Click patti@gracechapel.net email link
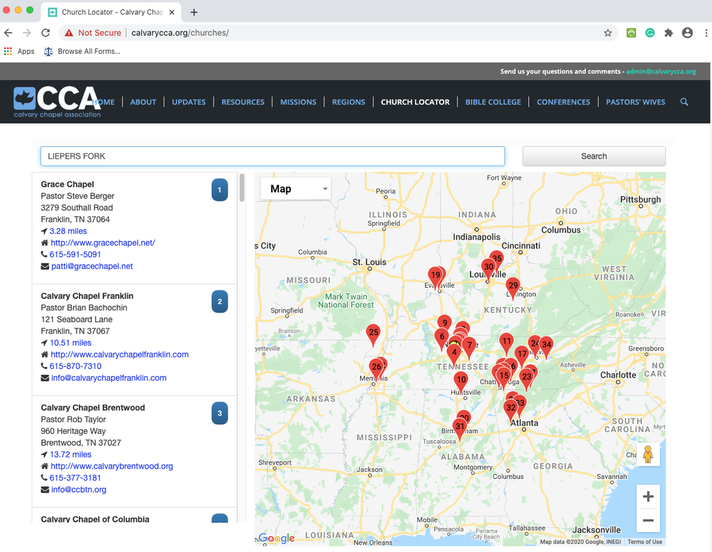Screen dimensions: 712x552 click(x=92, y=266)
